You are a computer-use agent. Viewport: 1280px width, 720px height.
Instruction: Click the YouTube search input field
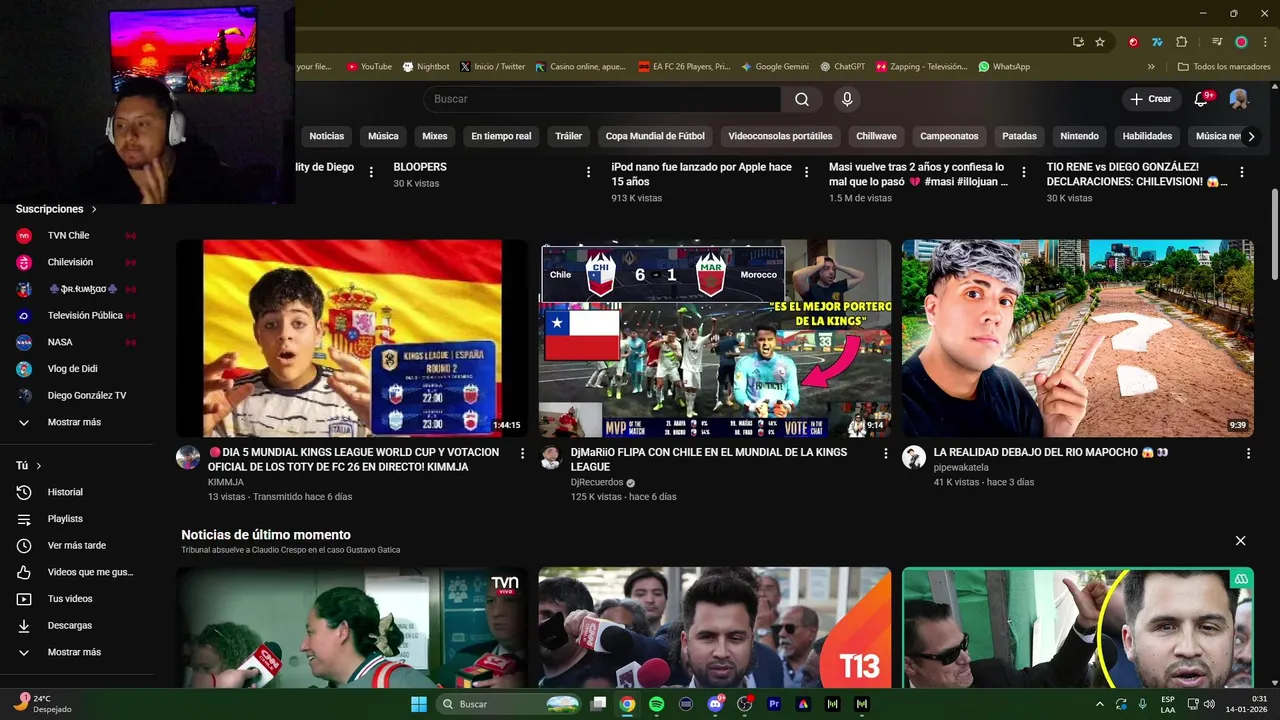tap(603, 99)
